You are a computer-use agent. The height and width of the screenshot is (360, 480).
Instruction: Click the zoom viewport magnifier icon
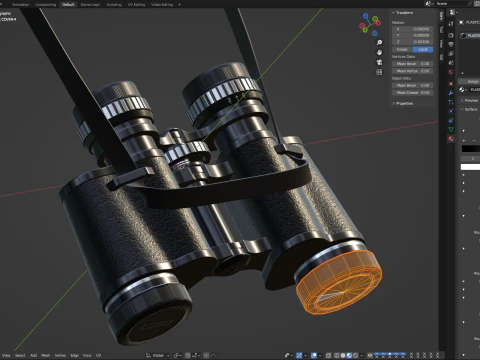[379, 42]
